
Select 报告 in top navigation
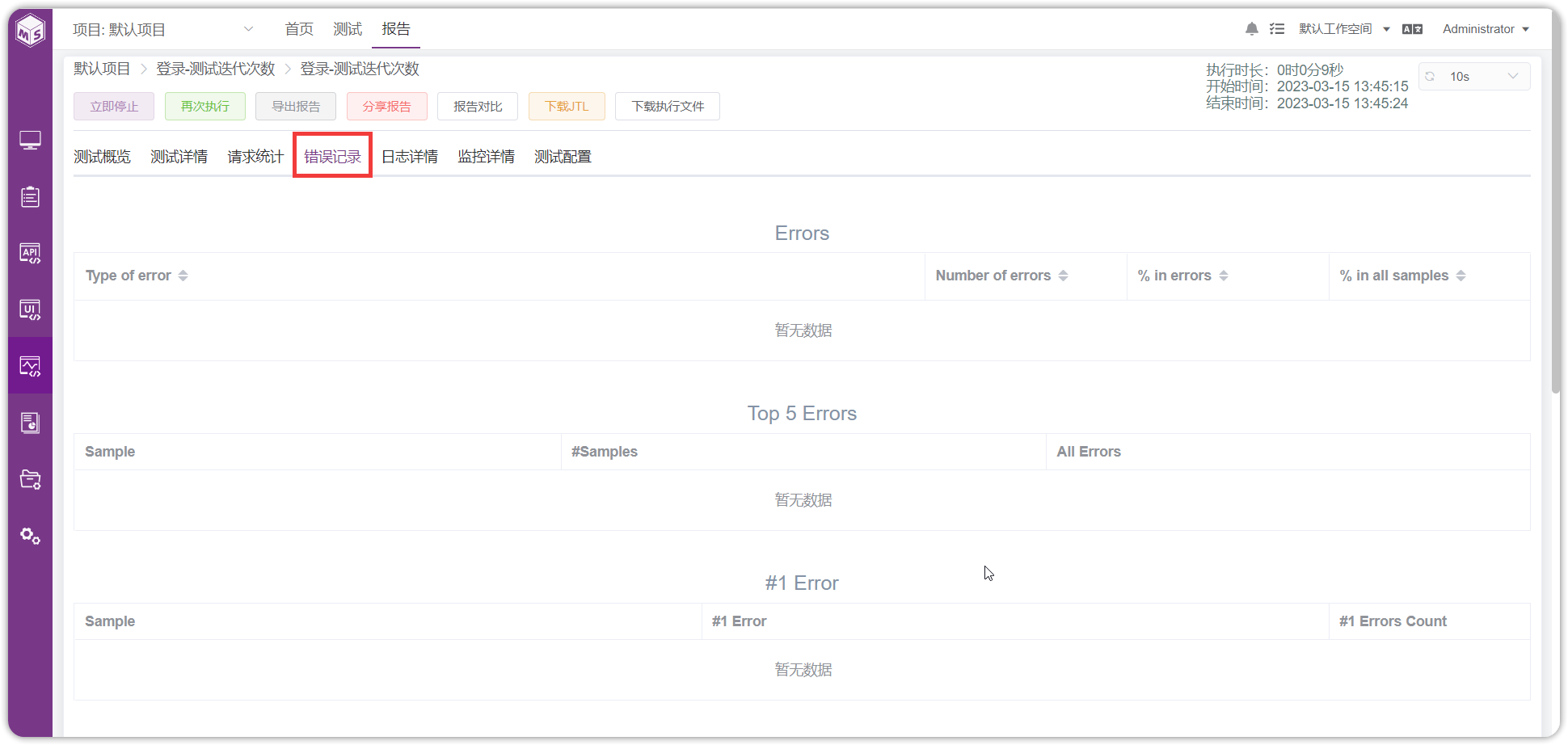coord(396,29)
